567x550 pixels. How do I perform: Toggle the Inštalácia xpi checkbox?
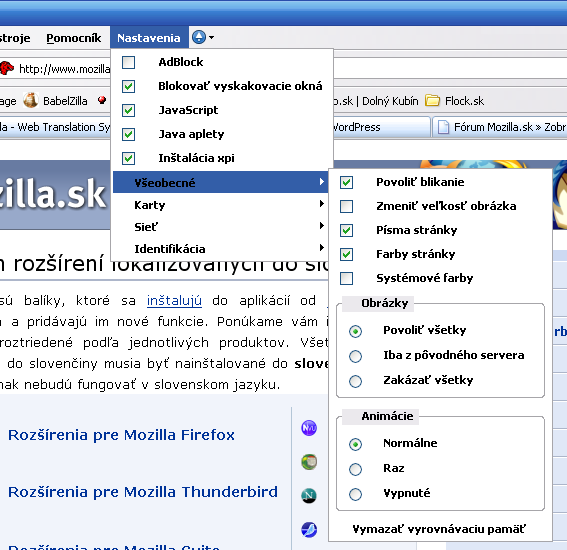tap(128, 158)
